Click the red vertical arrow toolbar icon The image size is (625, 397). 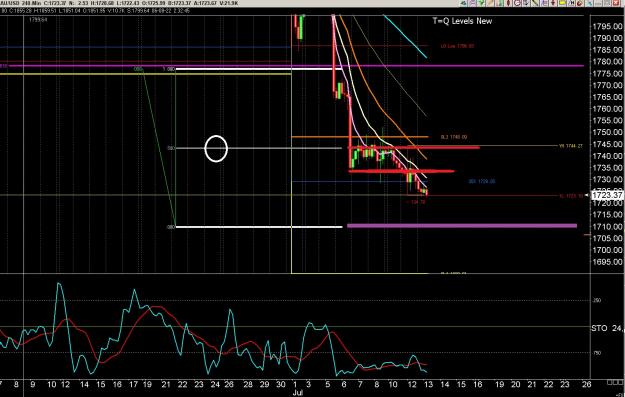coord(553,3)
